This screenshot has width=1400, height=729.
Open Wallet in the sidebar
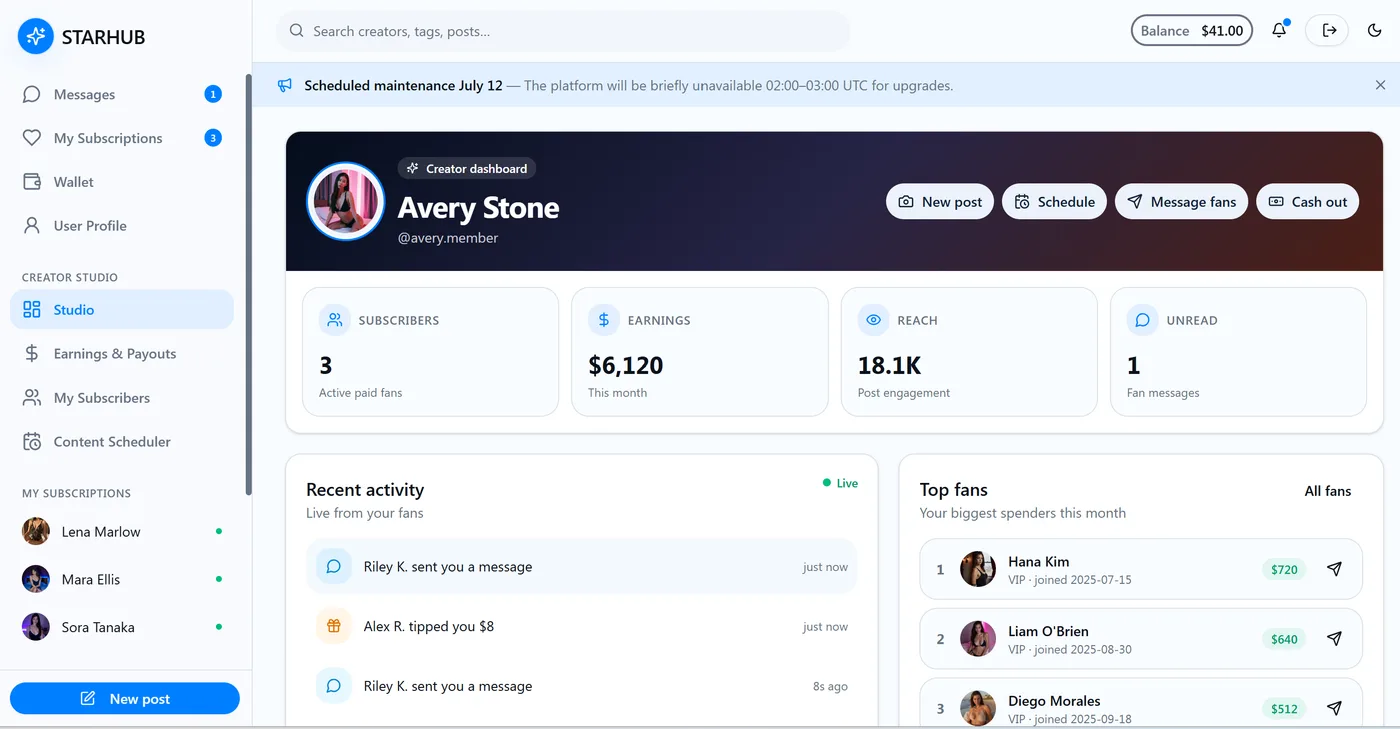tap(122, 182)
